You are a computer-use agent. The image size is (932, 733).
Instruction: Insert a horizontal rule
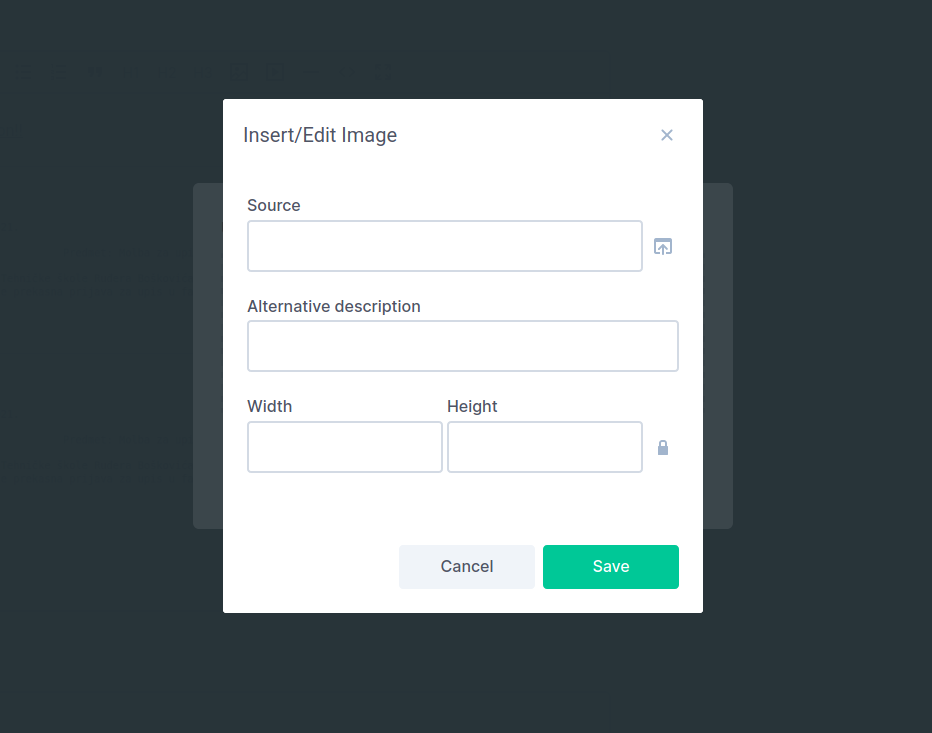click(311, 72)
